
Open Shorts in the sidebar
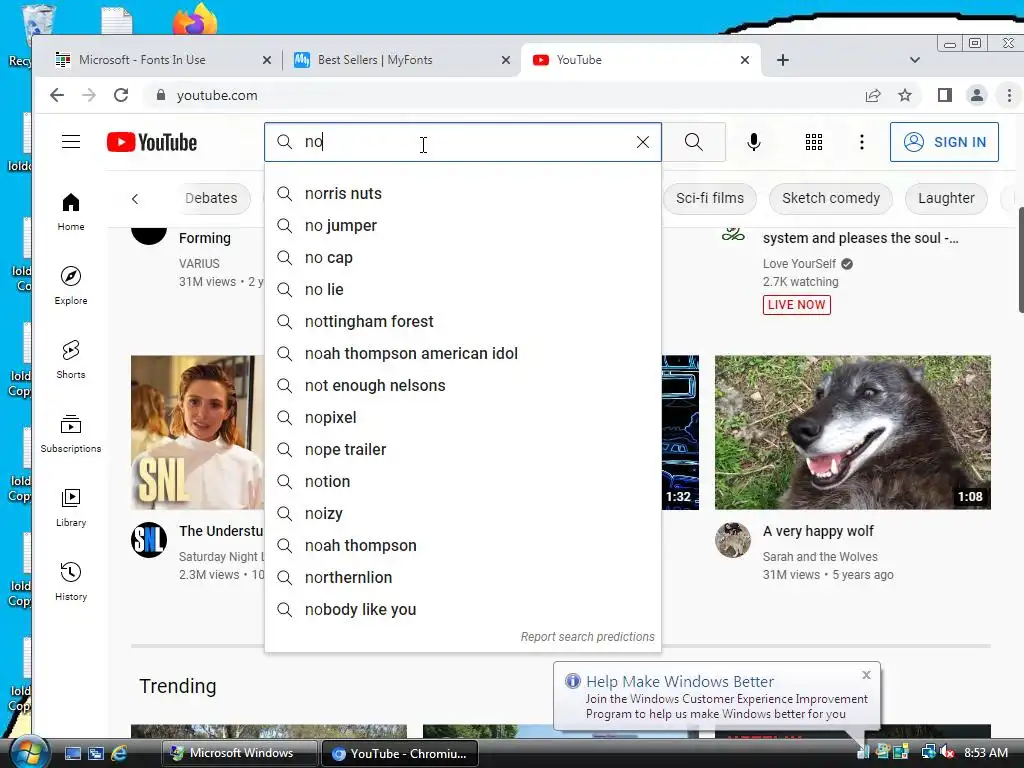[71, 360]
